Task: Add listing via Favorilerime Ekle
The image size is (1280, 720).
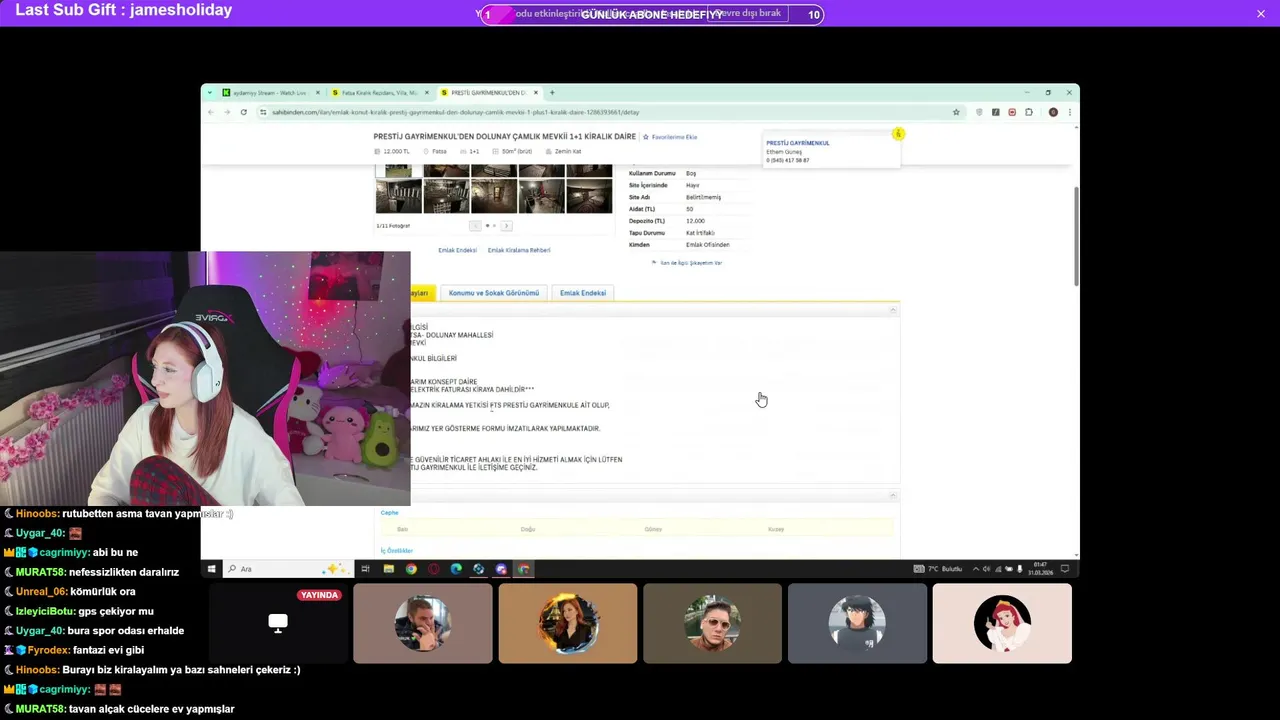Action: (x=670, y=137)
